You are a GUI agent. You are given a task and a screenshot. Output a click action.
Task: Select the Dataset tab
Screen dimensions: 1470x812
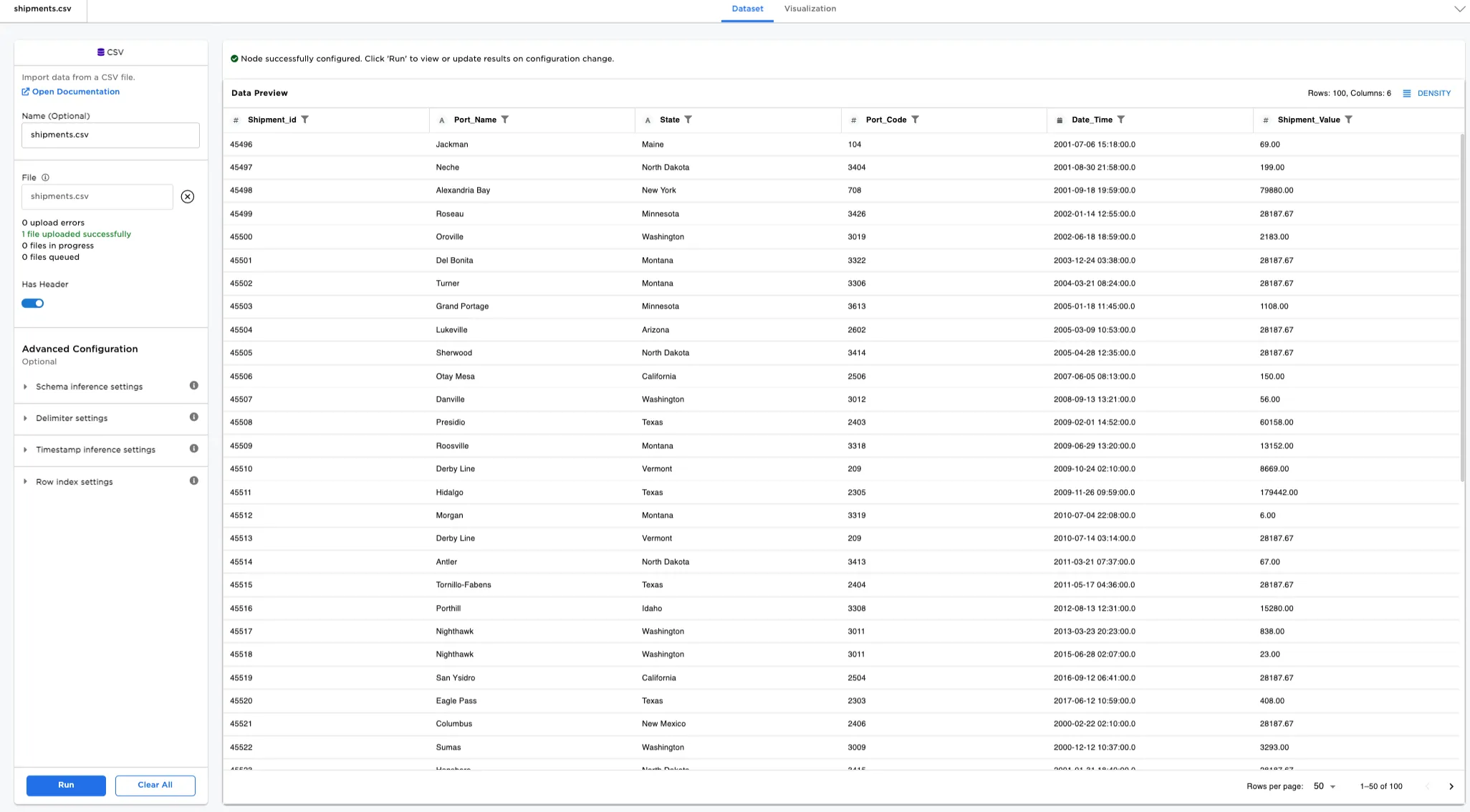[747, 9]
